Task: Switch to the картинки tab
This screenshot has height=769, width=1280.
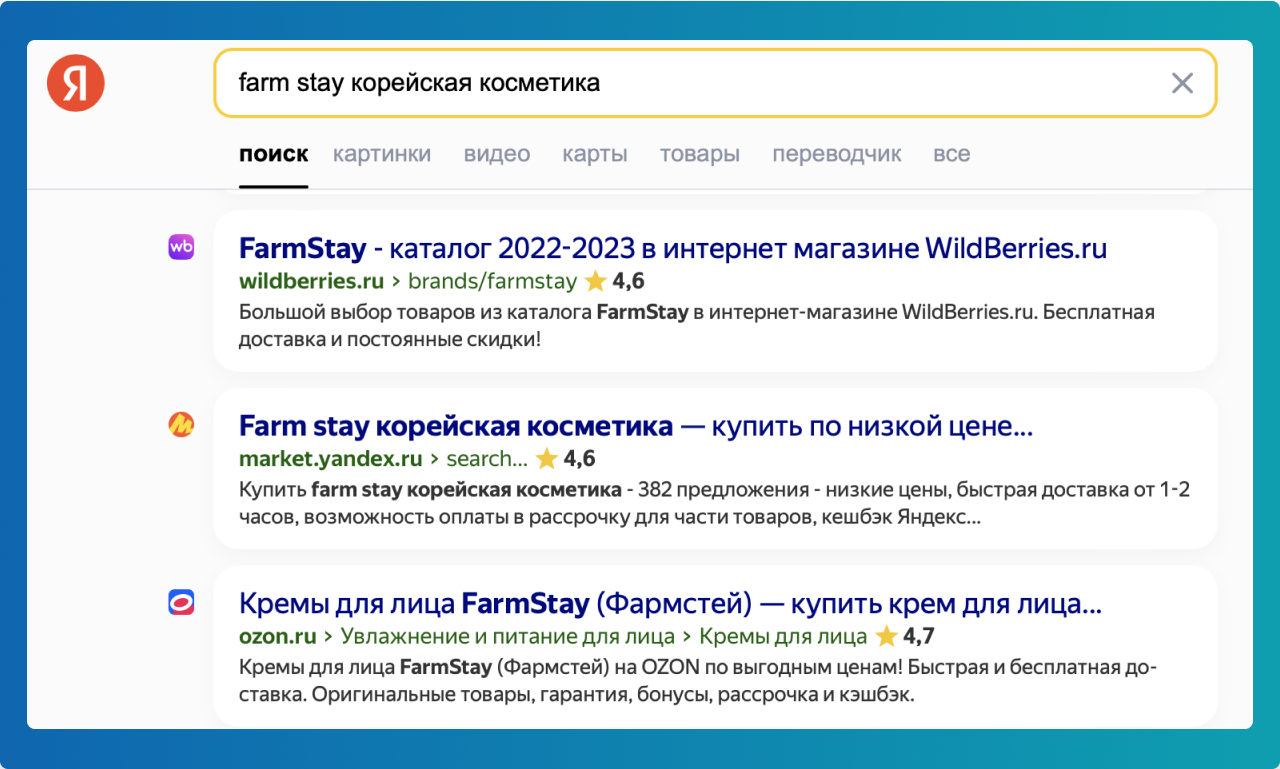Action: 382,154
